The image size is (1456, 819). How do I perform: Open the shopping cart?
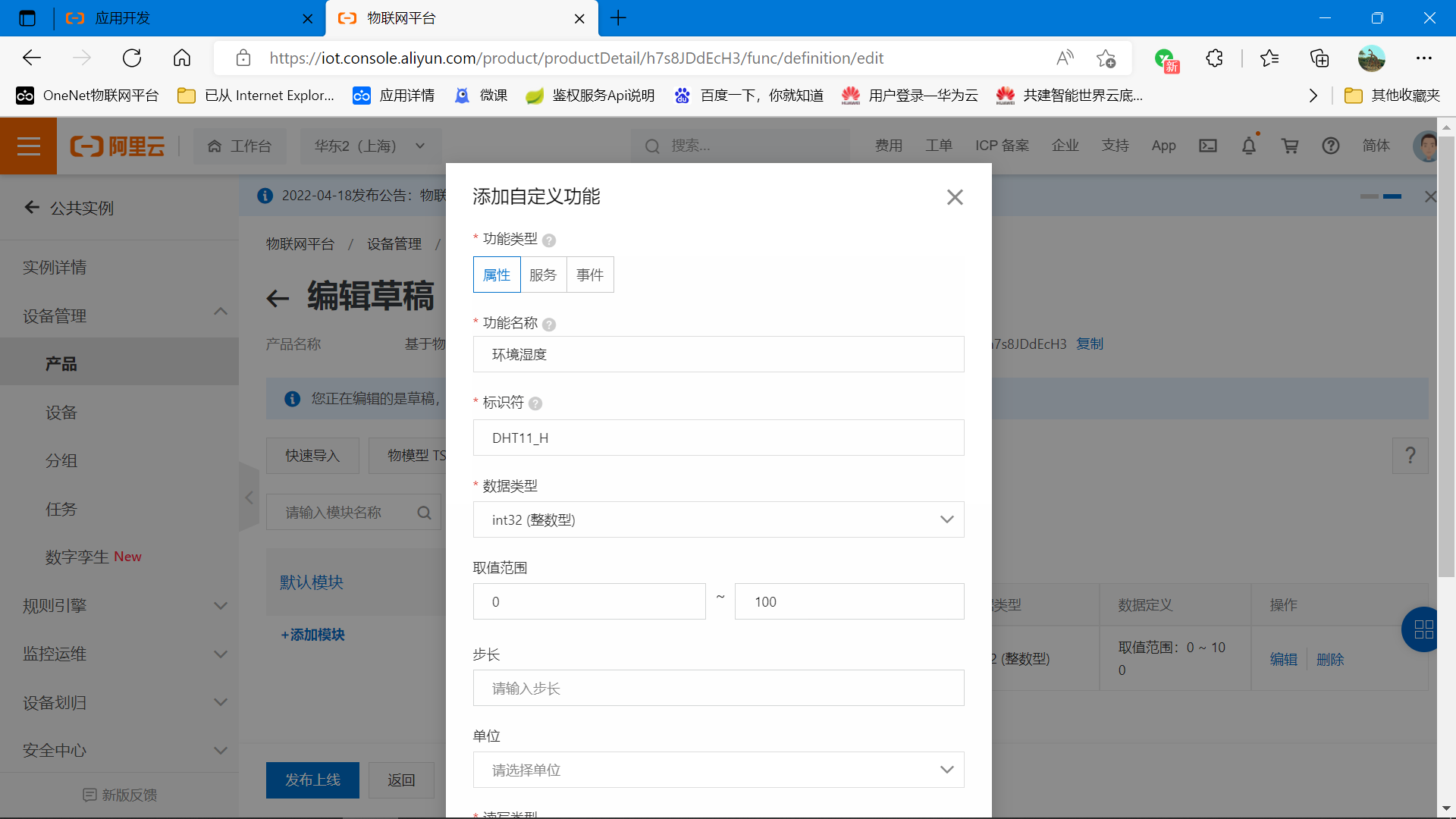pyautogui.click(x=1290, y=146)
